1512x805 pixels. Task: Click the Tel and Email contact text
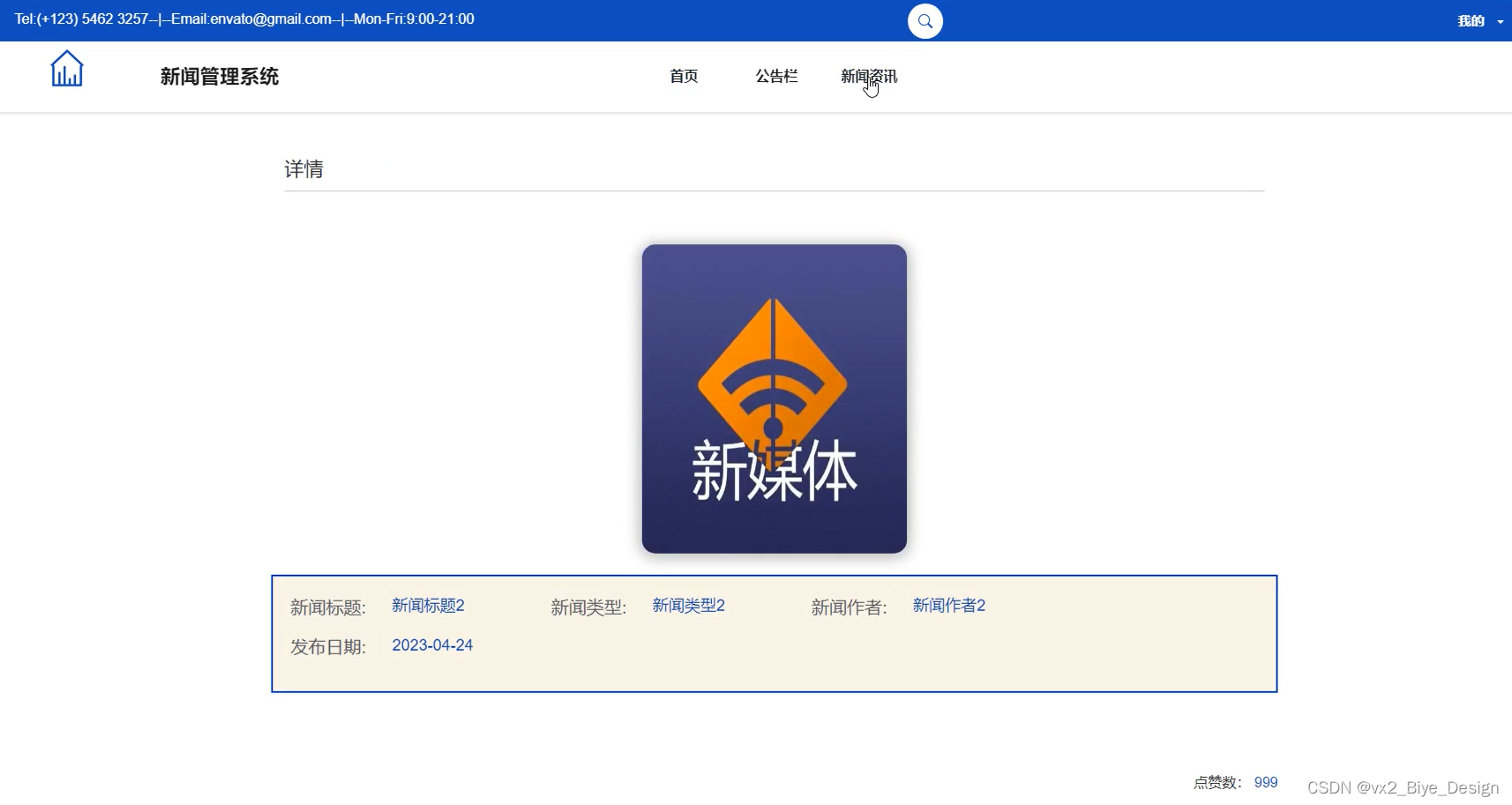pyautogui.click(x=244, y=19)
